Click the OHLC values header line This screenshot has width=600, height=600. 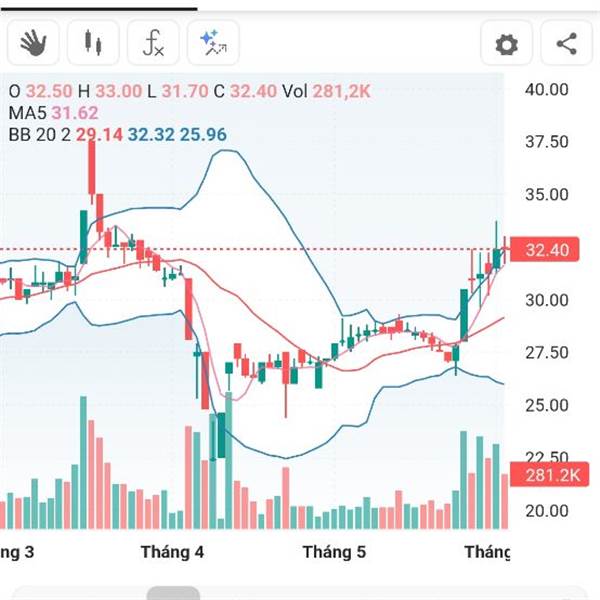[x=190, y=91]
